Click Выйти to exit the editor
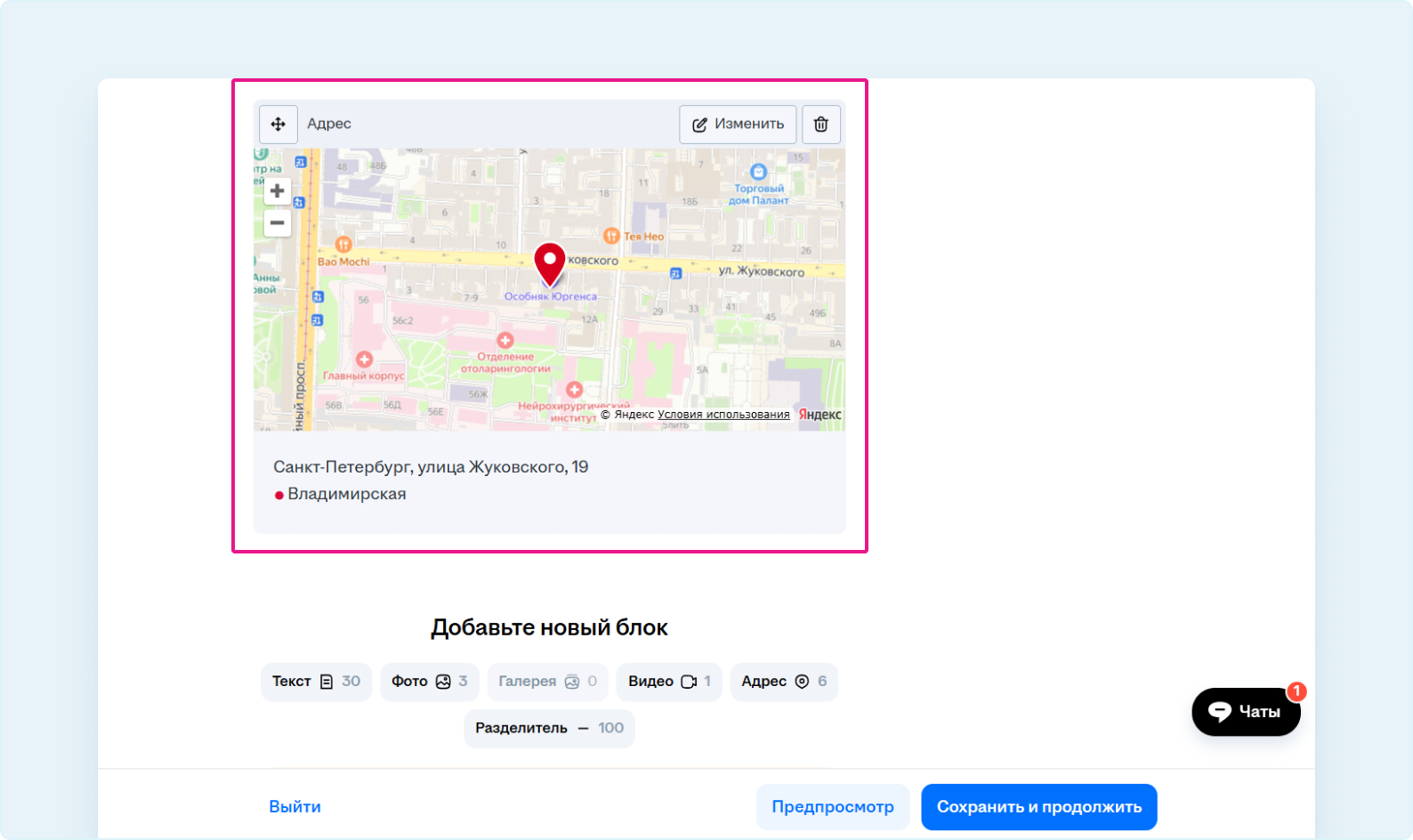This screenshot has width=1413, height=840. pos(295,807)
